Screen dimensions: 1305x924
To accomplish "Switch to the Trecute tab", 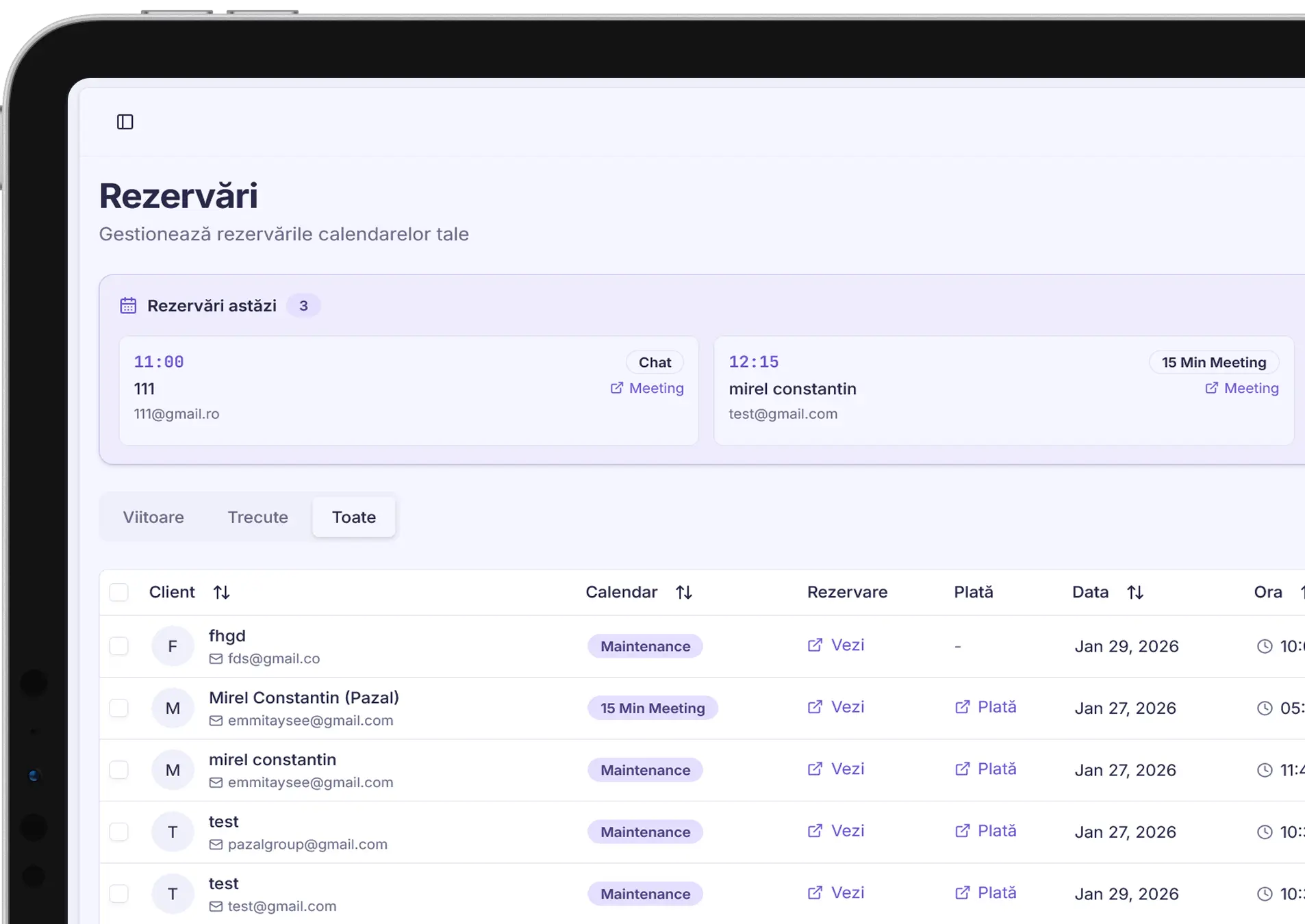I will pos(257,517).
